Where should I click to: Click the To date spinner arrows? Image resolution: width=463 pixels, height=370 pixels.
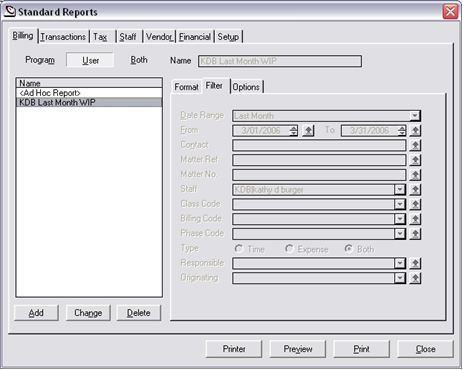[x=402, y=131]
